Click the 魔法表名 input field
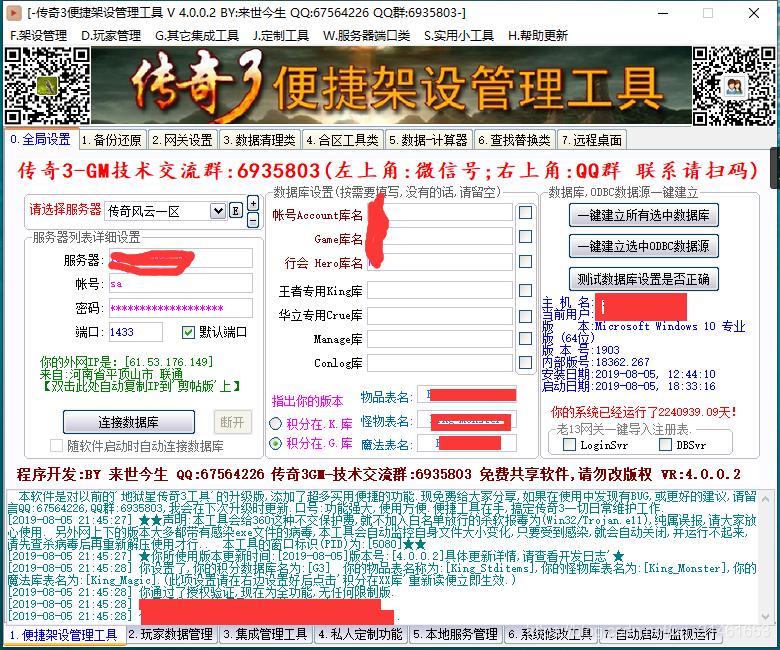The image size is (780, 650). tap(467, 443)
